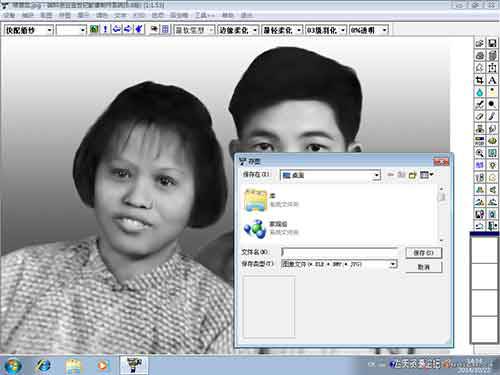Open Windows Explorer from the taskbar

[73, 366]
